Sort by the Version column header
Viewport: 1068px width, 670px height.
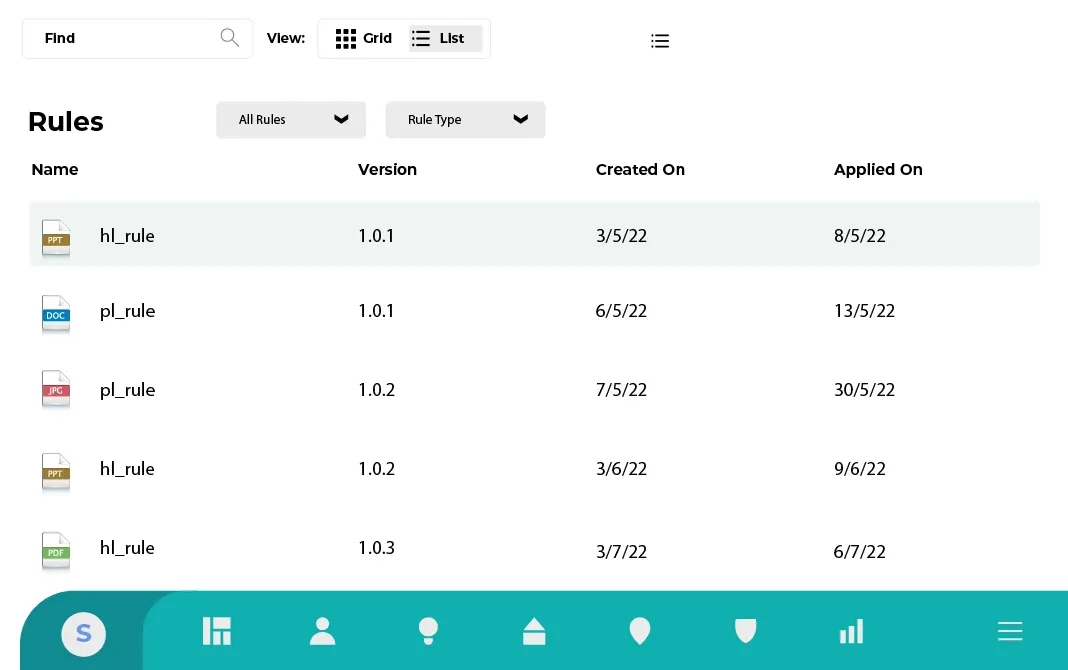pyautogui.click(x=387, y=170)
